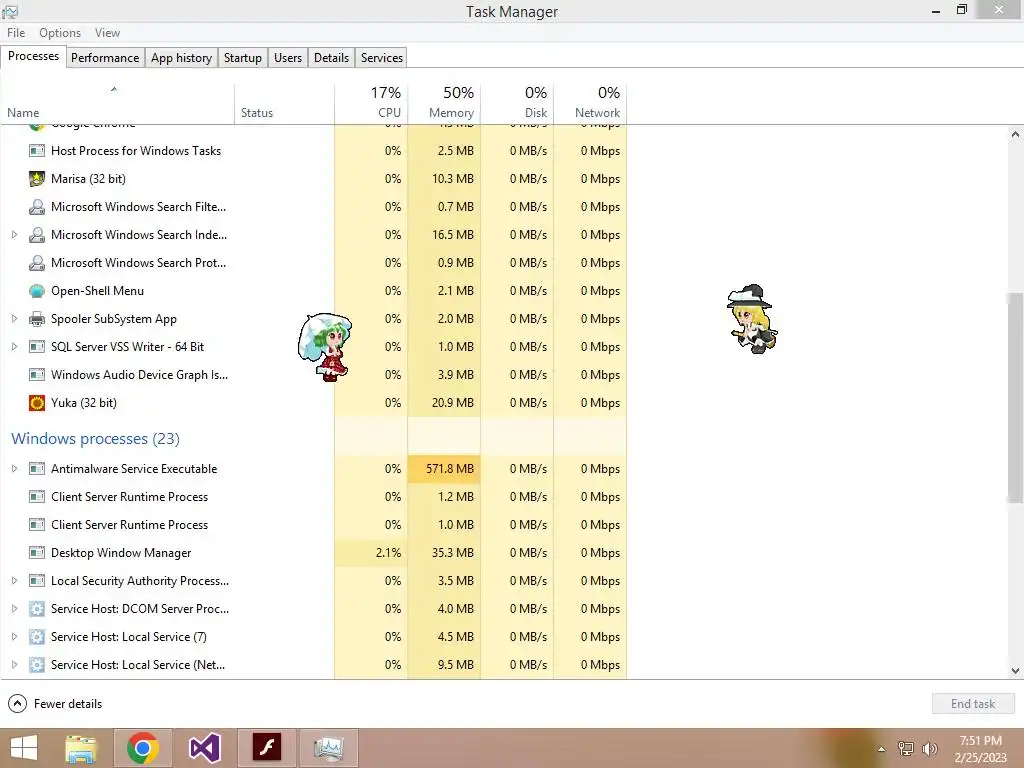1024x768 pixels.
Task: Click the Host Process for Windows Tasks icon
Action: 37,150
